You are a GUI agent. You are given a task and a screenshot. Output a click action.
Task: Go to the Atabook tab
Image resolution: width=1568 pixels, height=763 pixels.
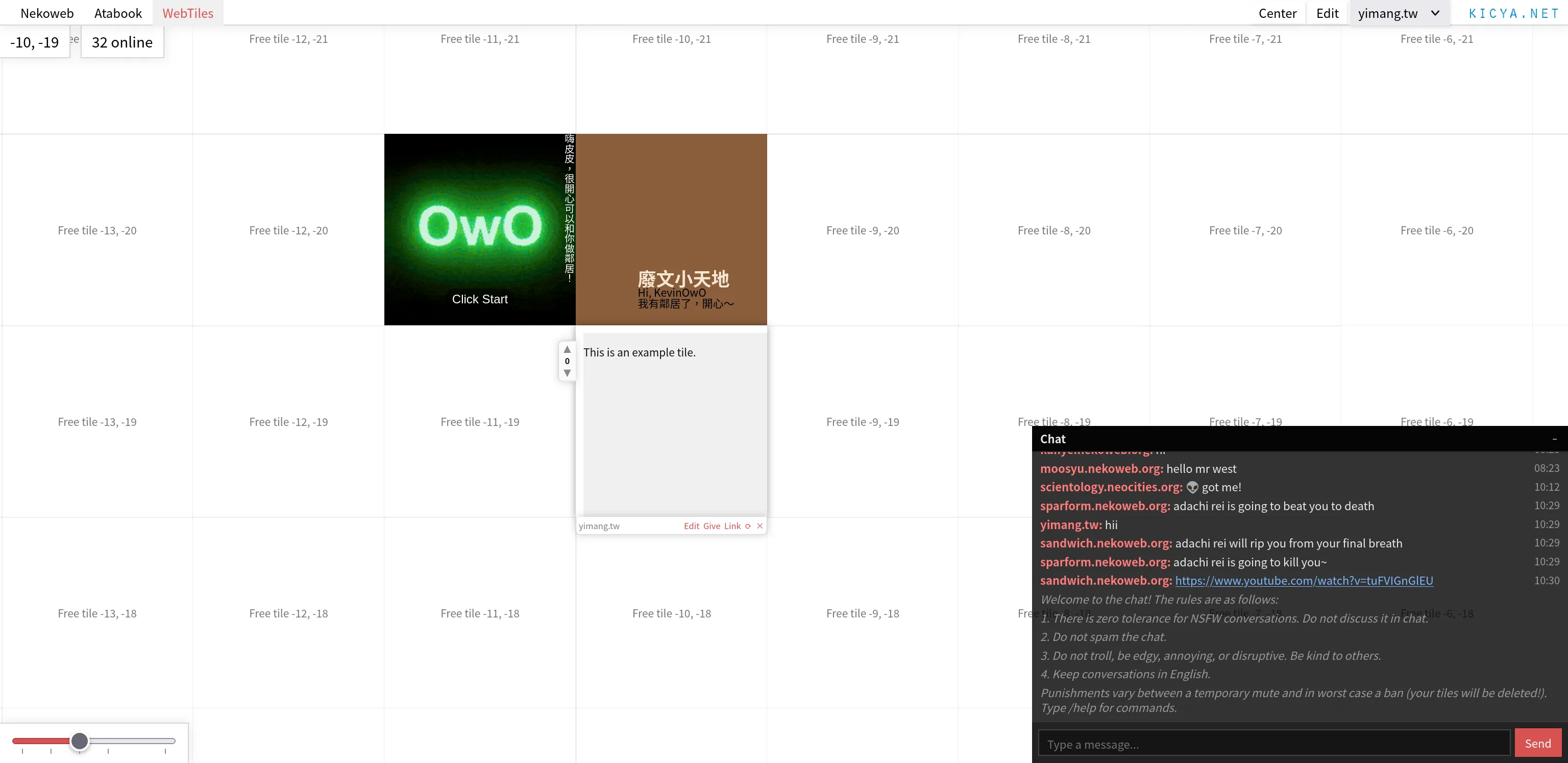pyautogui.click(x=118, y=13)
